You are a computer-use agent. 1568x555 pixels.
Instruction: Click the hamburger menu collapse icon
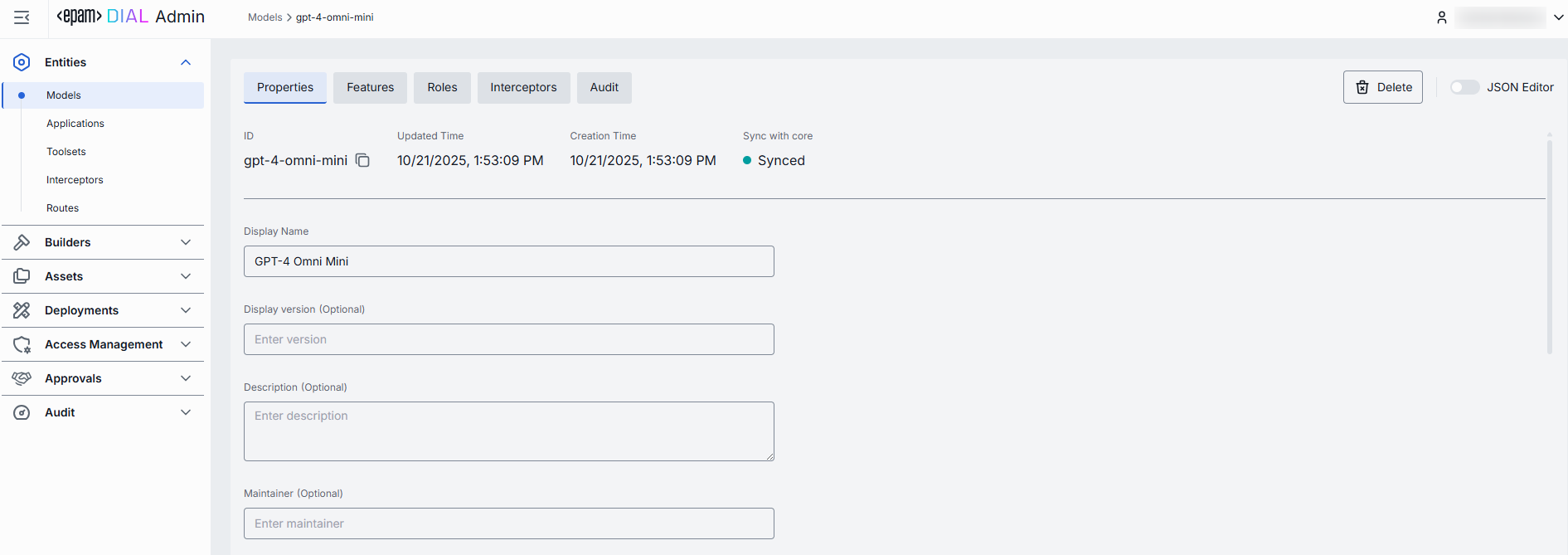[22, 17]
